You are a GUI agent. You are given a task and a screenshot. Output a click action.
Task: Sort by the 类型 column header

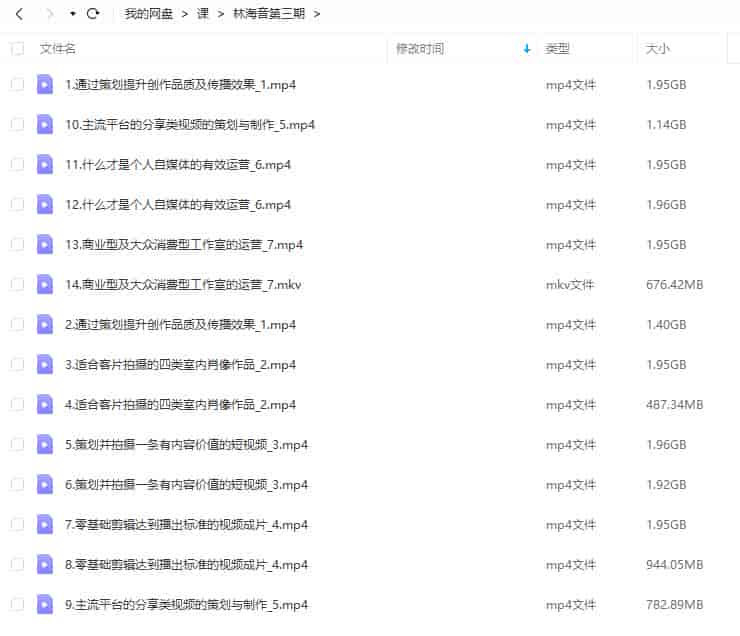(557, 48)
